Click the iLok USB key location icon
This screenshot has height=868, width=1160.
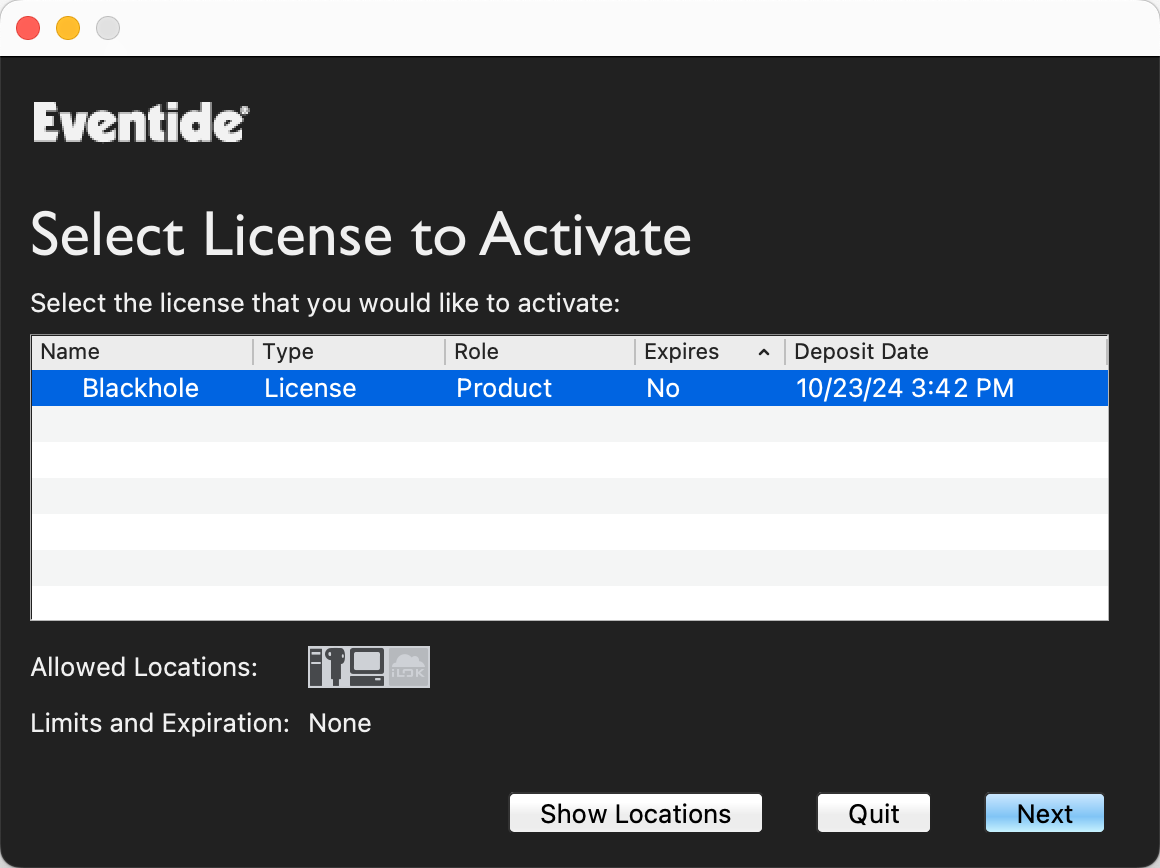click(x=335, y=667)
